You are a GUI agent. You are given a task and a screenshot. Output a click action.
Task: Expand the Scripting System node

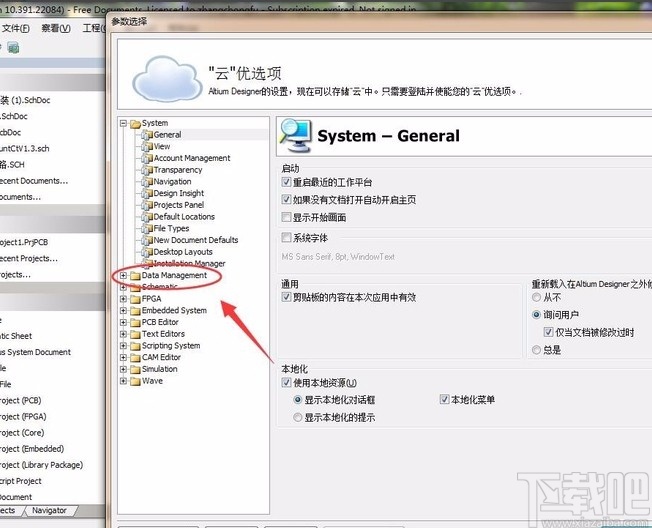coord(123,346)
